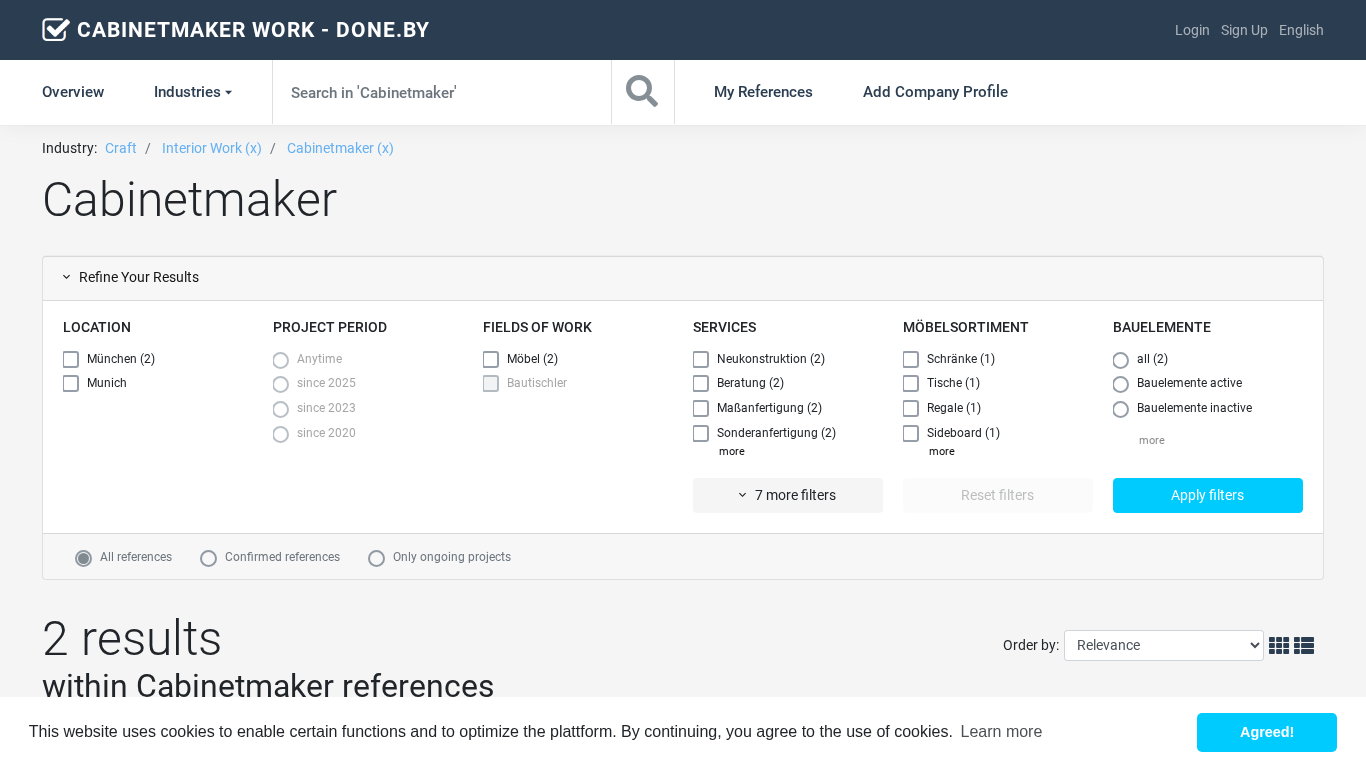This screenshot has width=1366, height=768.
Task: Expand the 7 more filters section
Action: click(787, 495)
